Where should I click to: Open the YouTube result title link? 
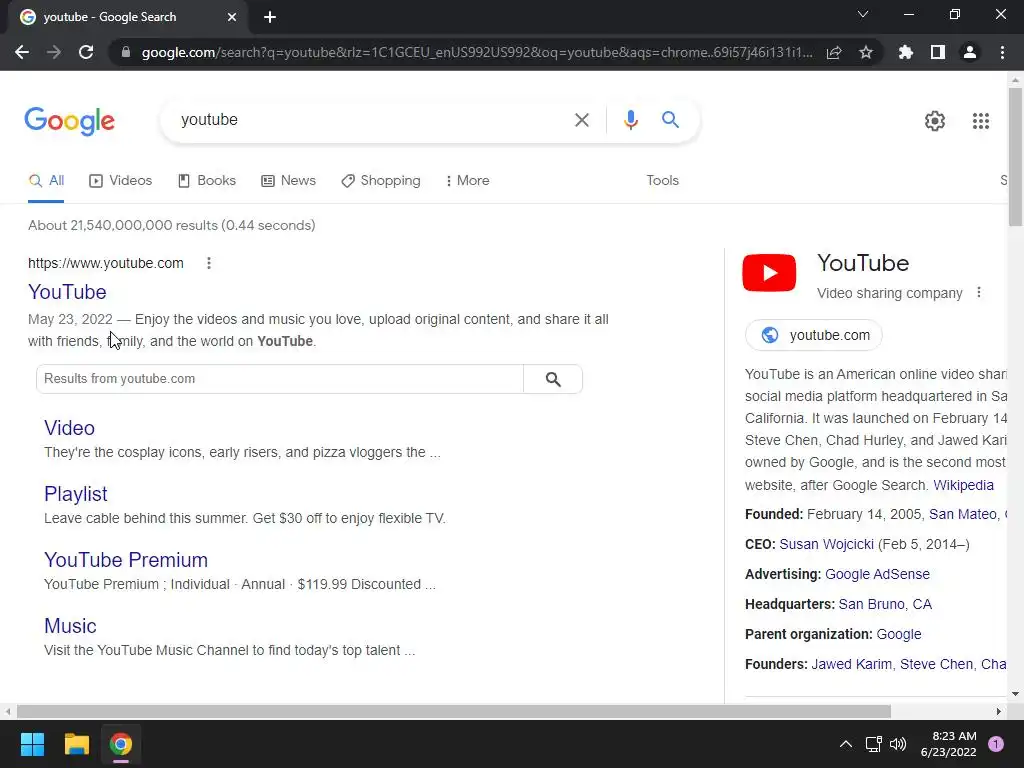67,292
